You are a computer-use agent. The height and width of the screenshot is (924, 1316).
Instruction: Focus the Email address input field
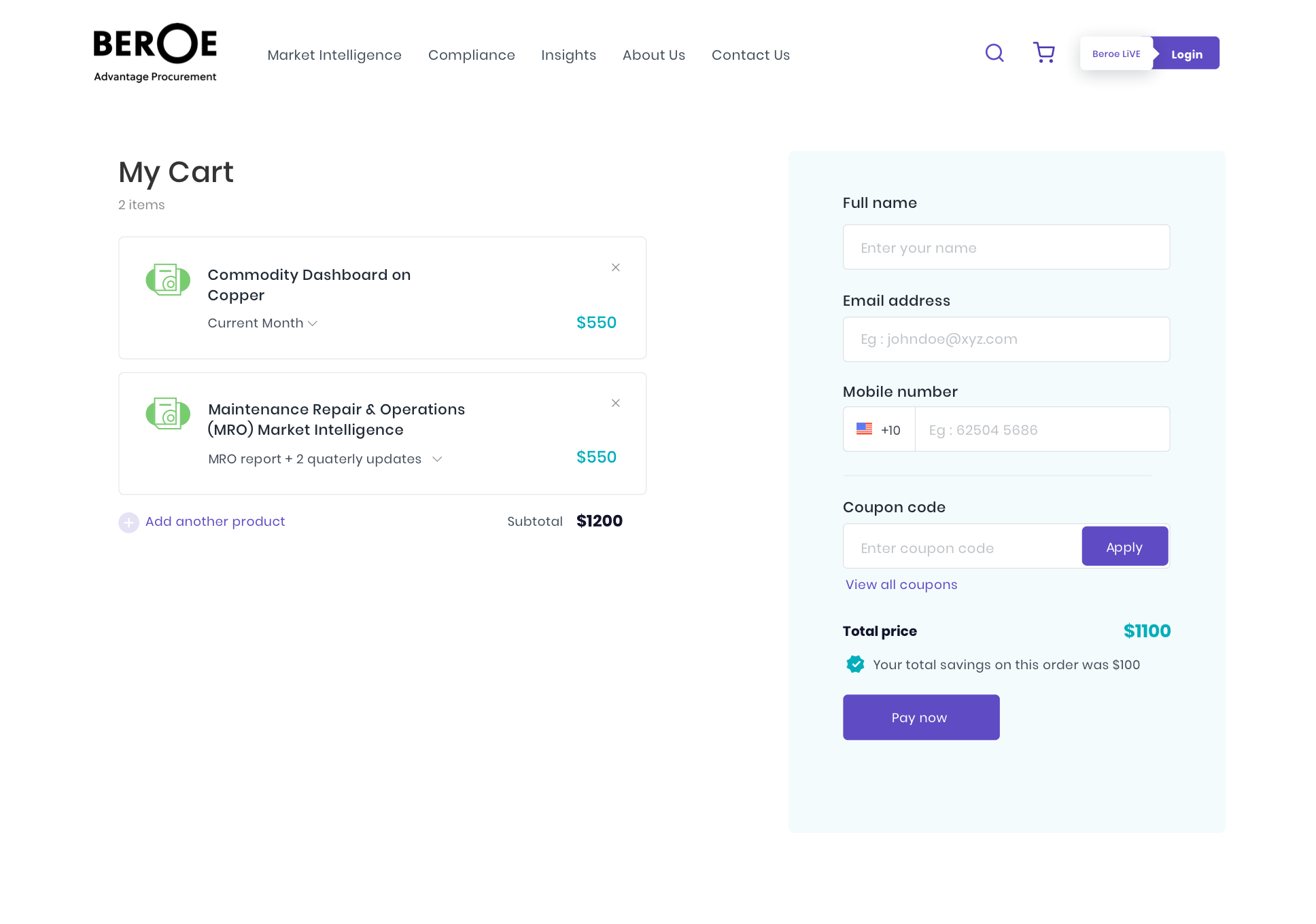(1005, 340)
